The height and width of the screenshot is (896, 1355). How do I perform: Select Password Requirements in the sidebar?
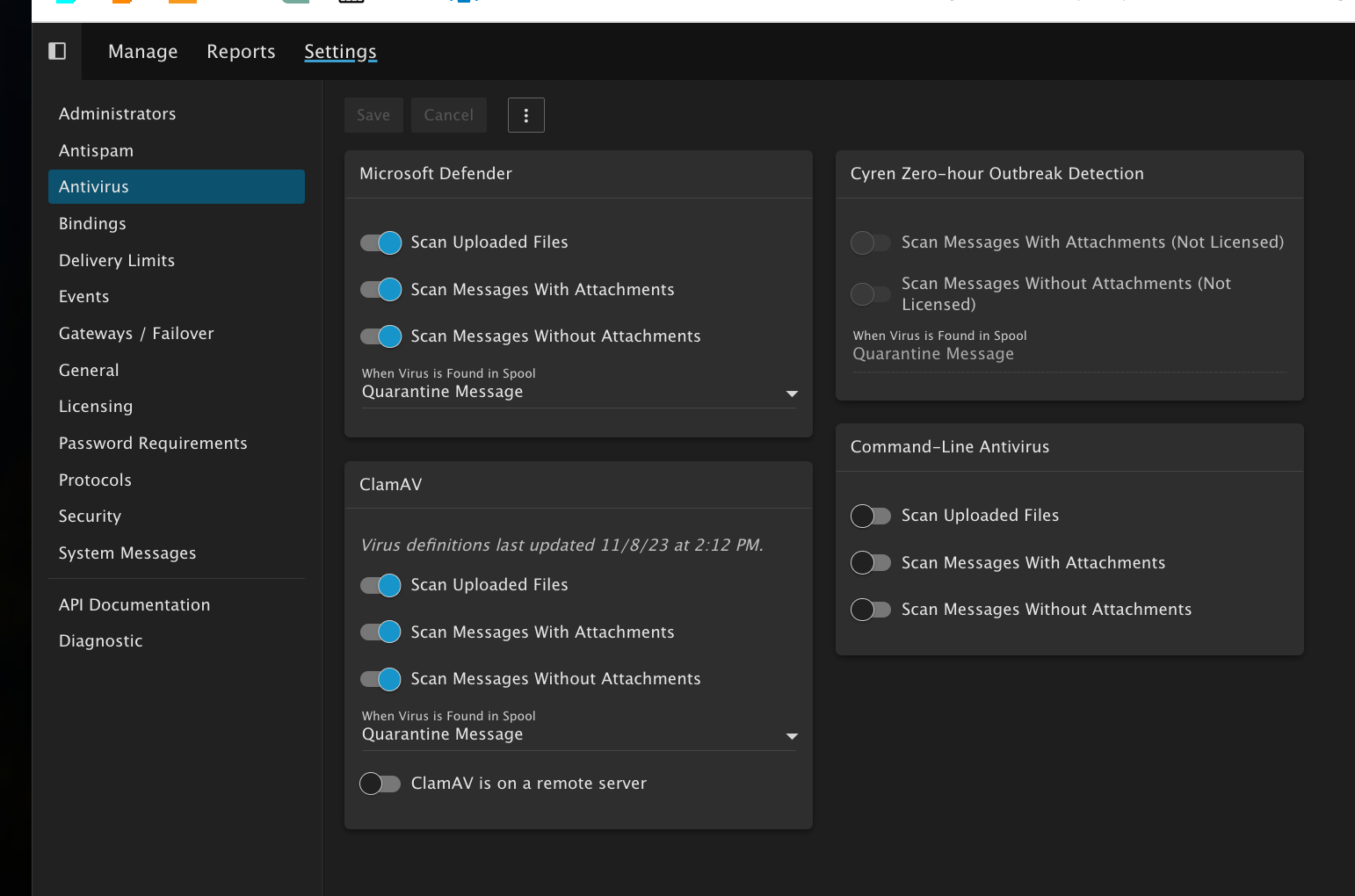click(x=153, y=444)
